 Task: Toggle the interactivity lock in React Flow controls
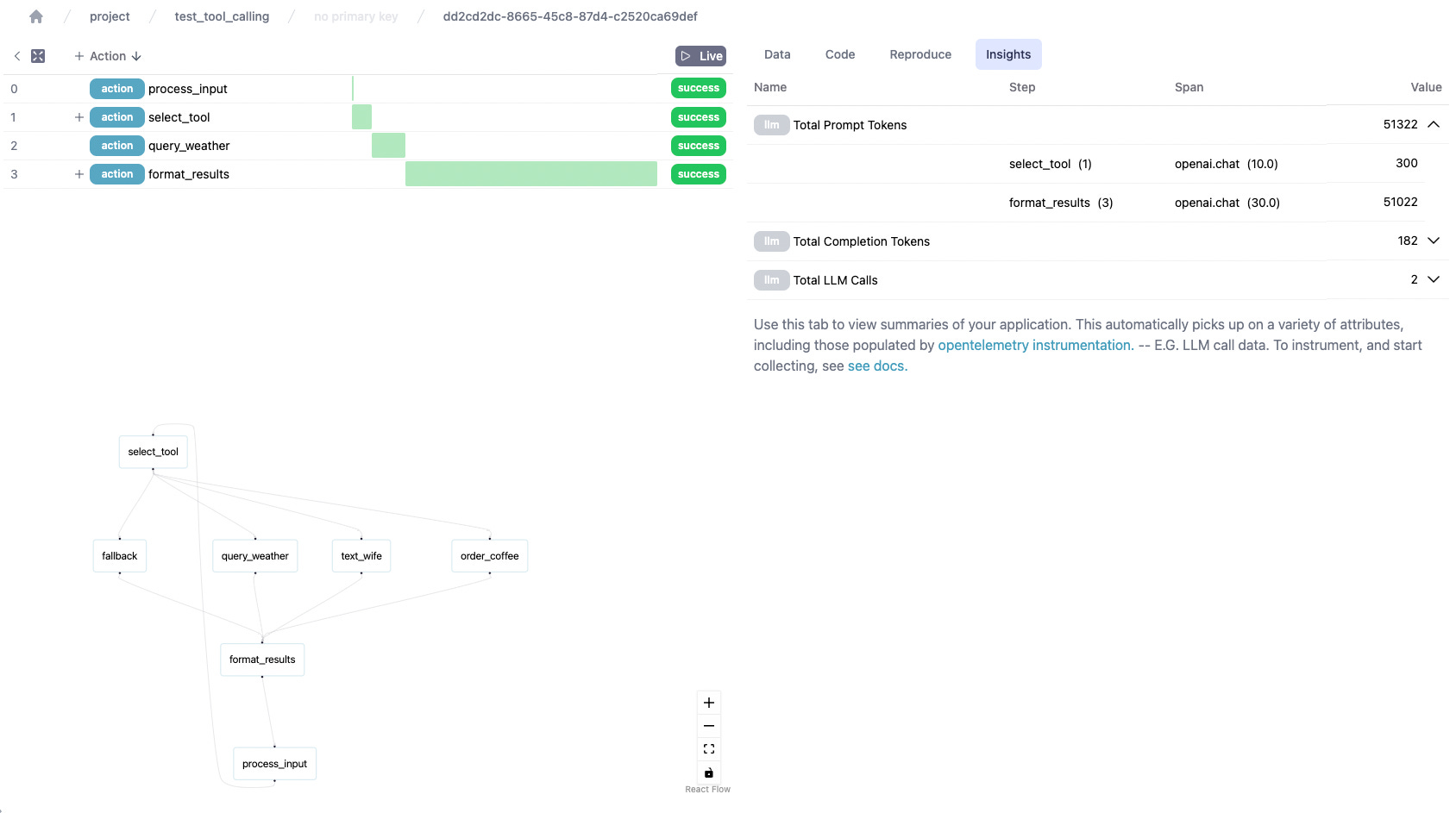tap(708, 772)
